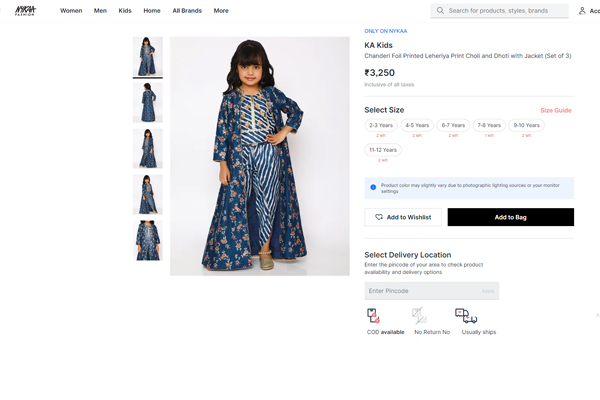Pick the 11-12 Years size

coord(383,150)
